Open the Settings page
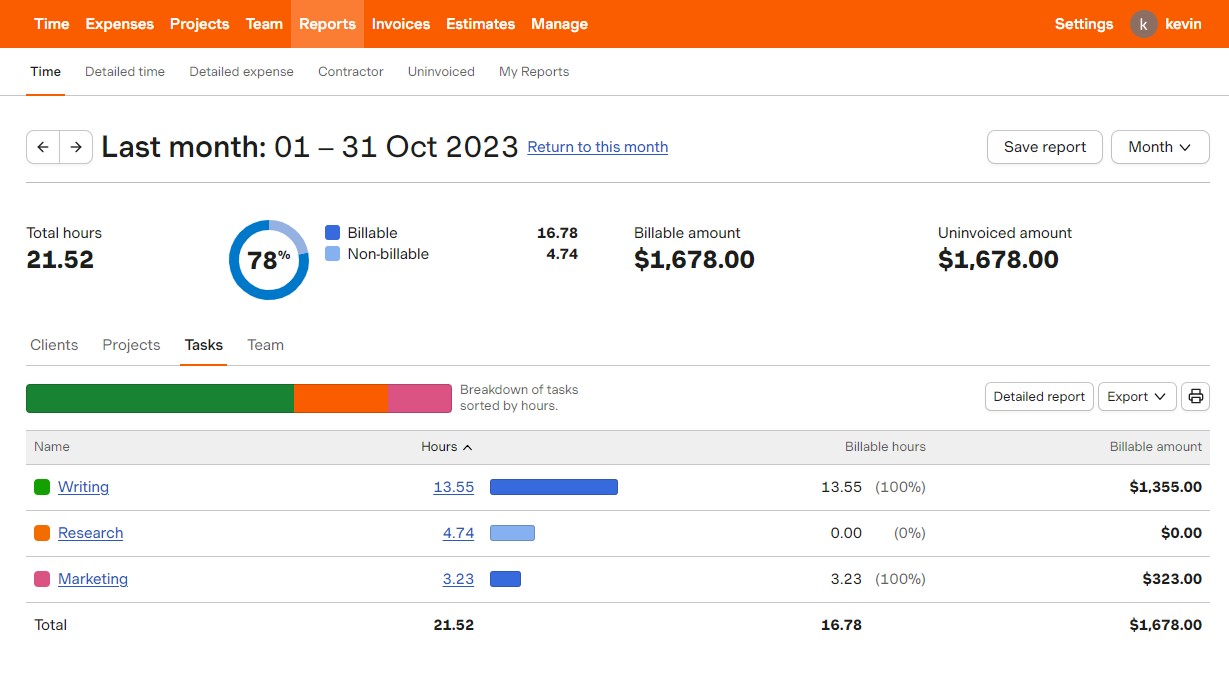1229x686 pixels. (1083, 24)
